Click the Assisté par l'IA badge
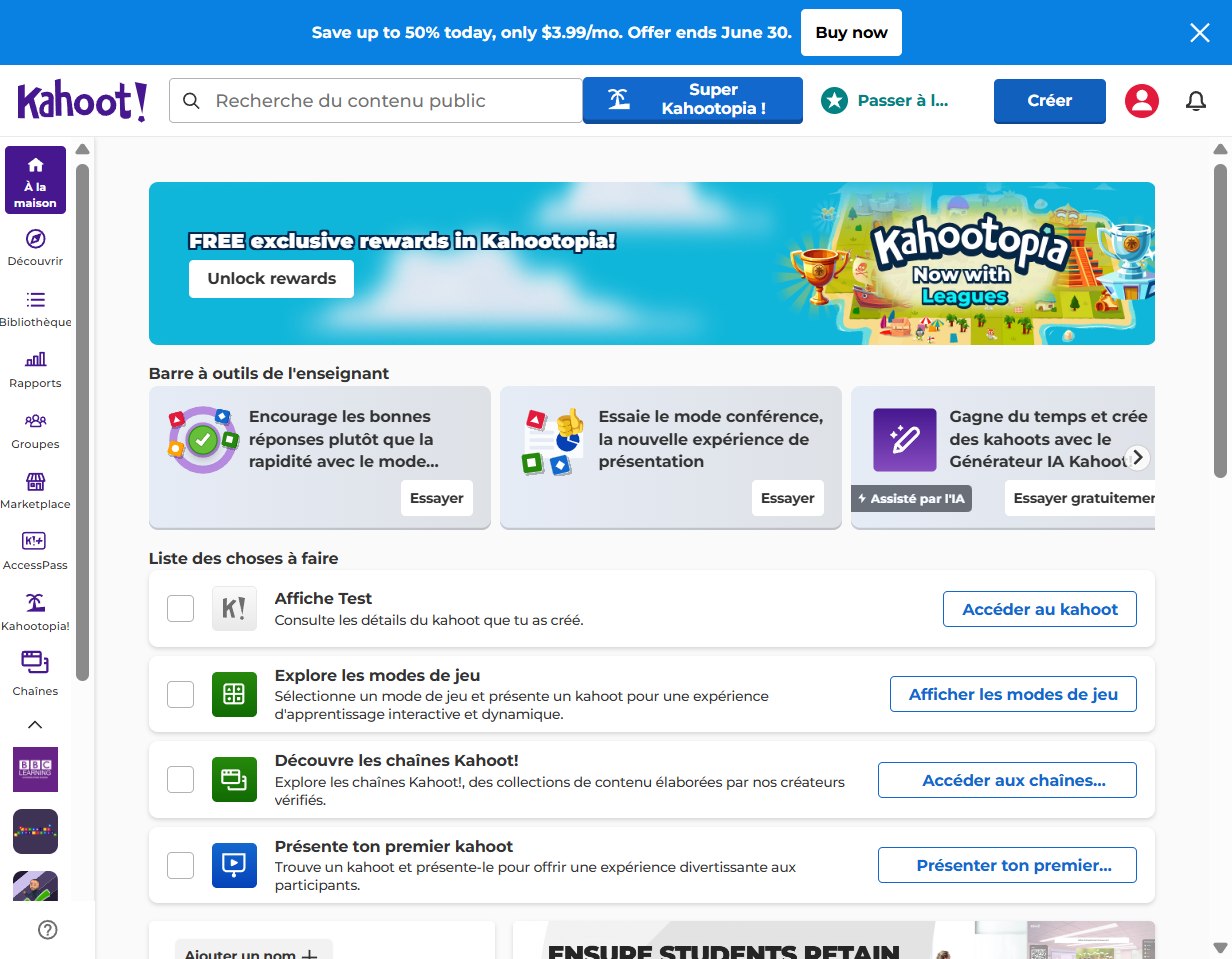 tap(912, 498)
